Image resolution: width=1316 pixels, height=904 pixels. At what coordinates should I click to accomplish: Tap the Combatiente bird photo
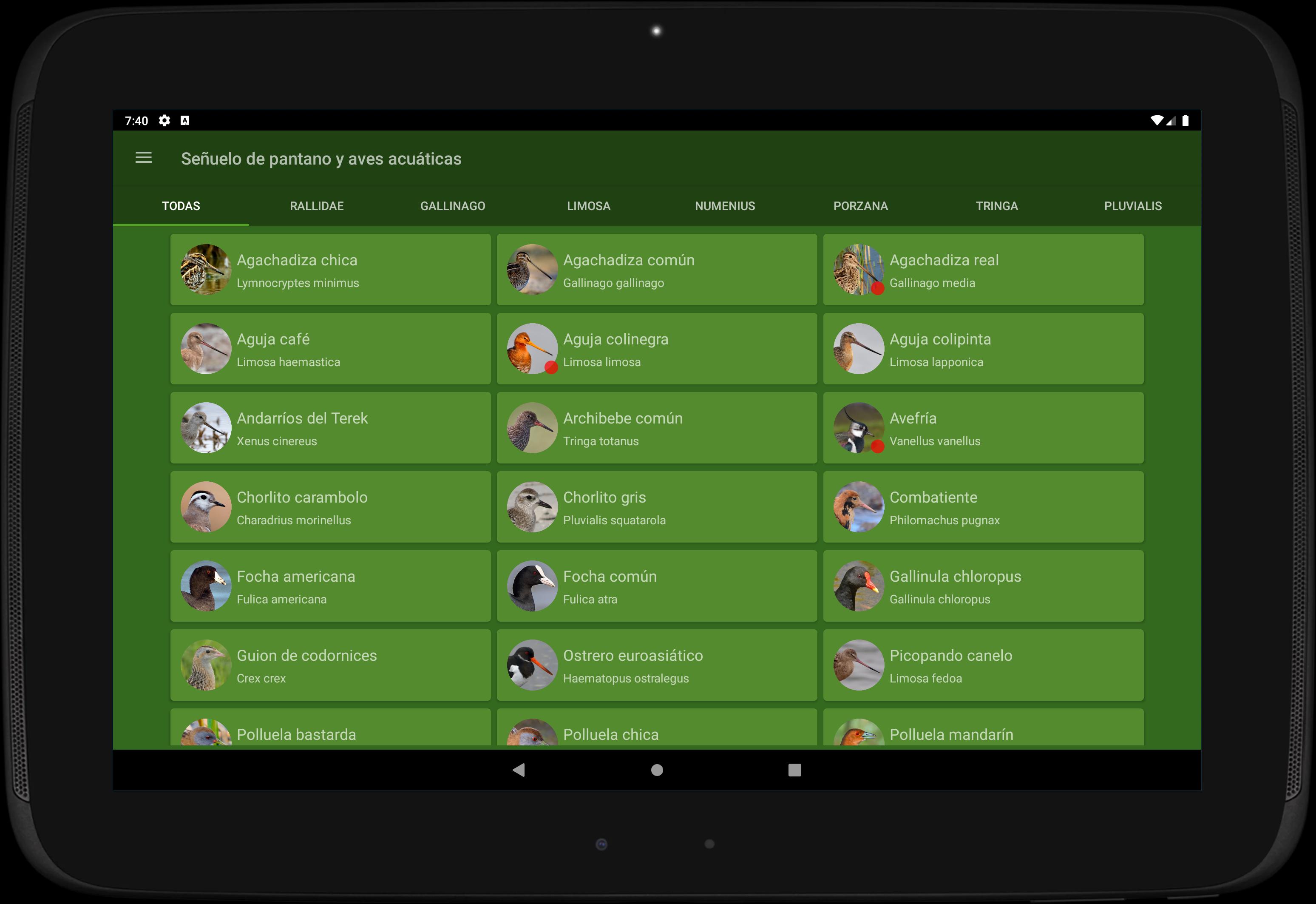click(x=859, y=507)
